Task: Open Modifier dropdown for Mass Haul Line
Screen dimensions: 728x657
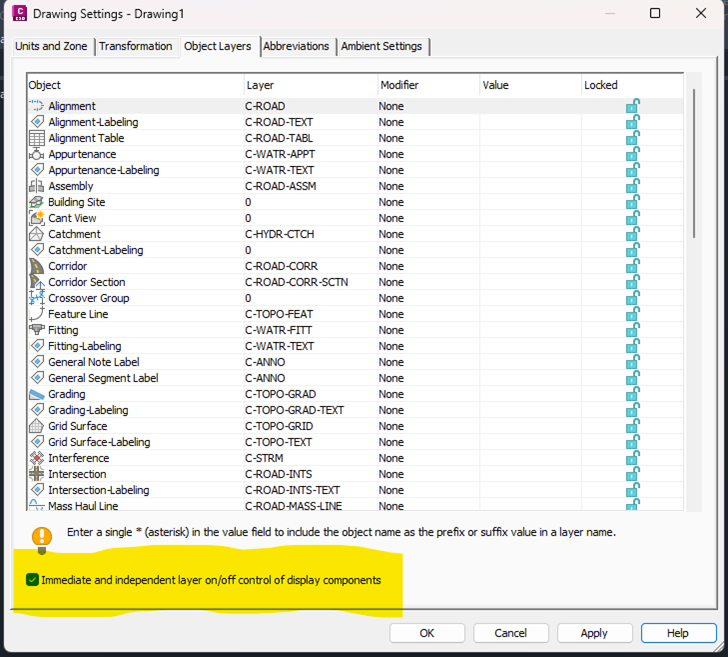Action: tap(429, 506)
